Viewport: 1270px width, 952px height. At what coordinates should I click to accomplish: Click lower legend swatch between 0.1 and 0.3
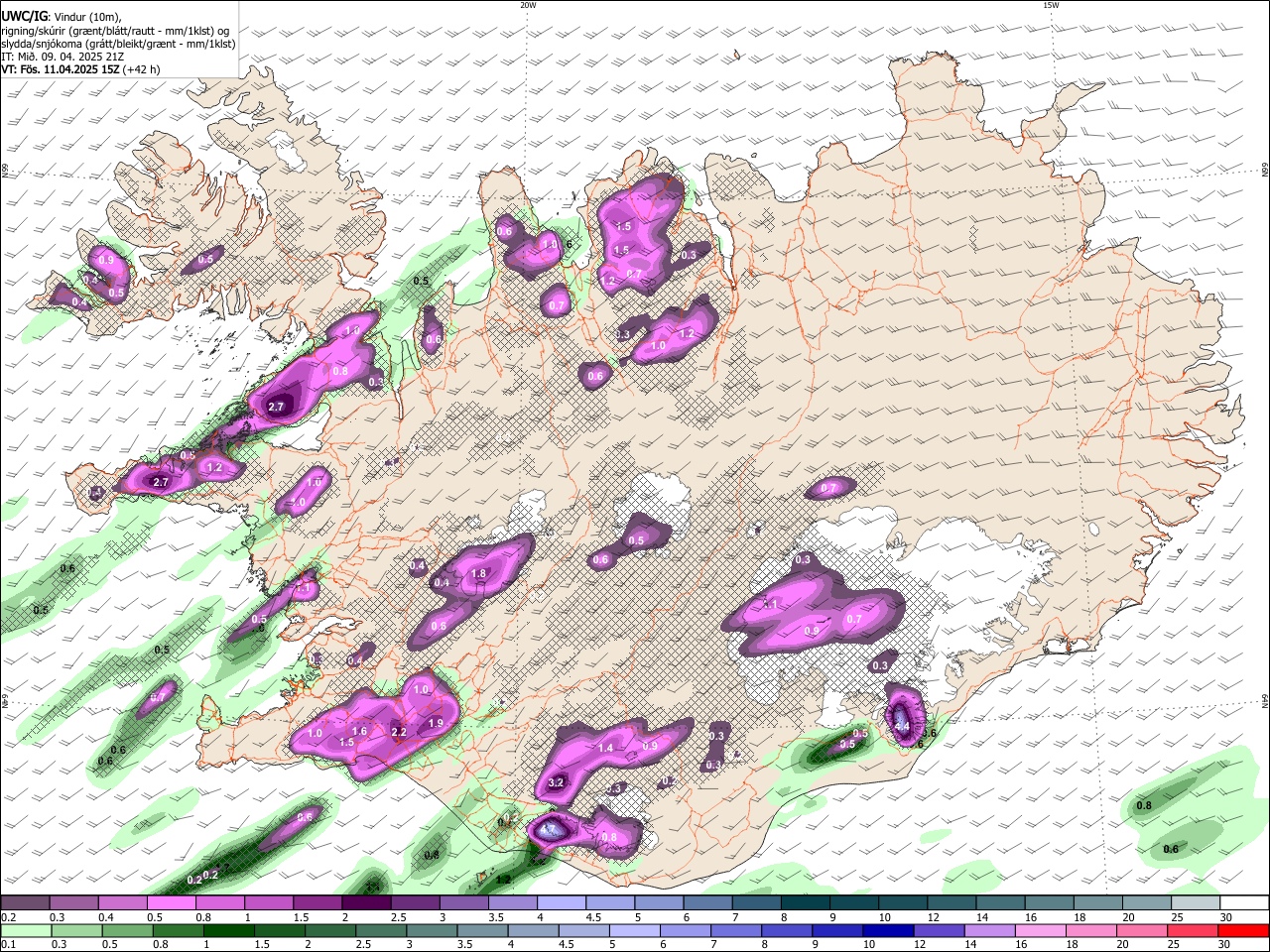pos(24,931)
